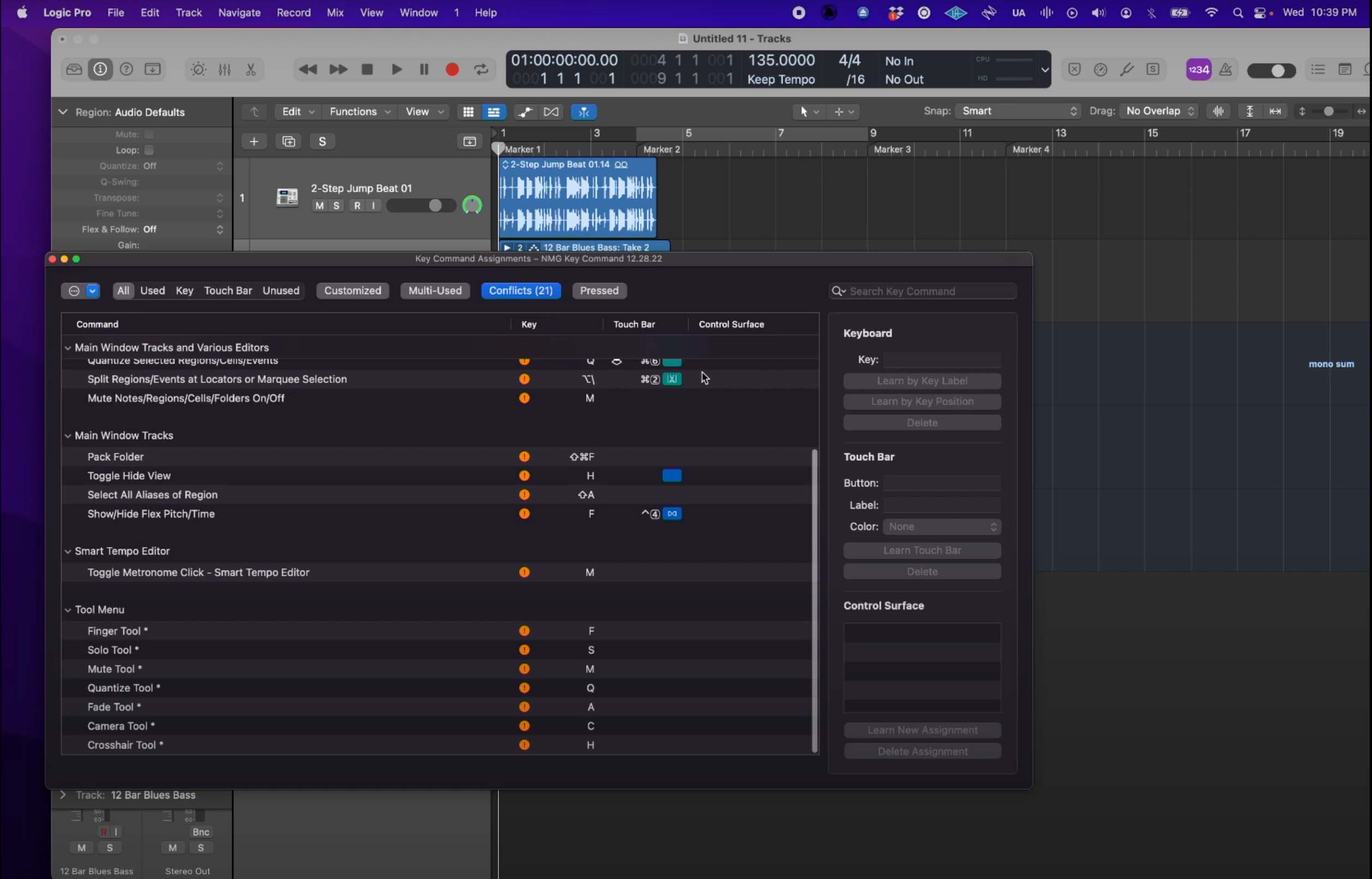The height and width of the screenshot is (879, 1372).
Task: Collapse the Smart Tempo Editor group
Action: 68,551
